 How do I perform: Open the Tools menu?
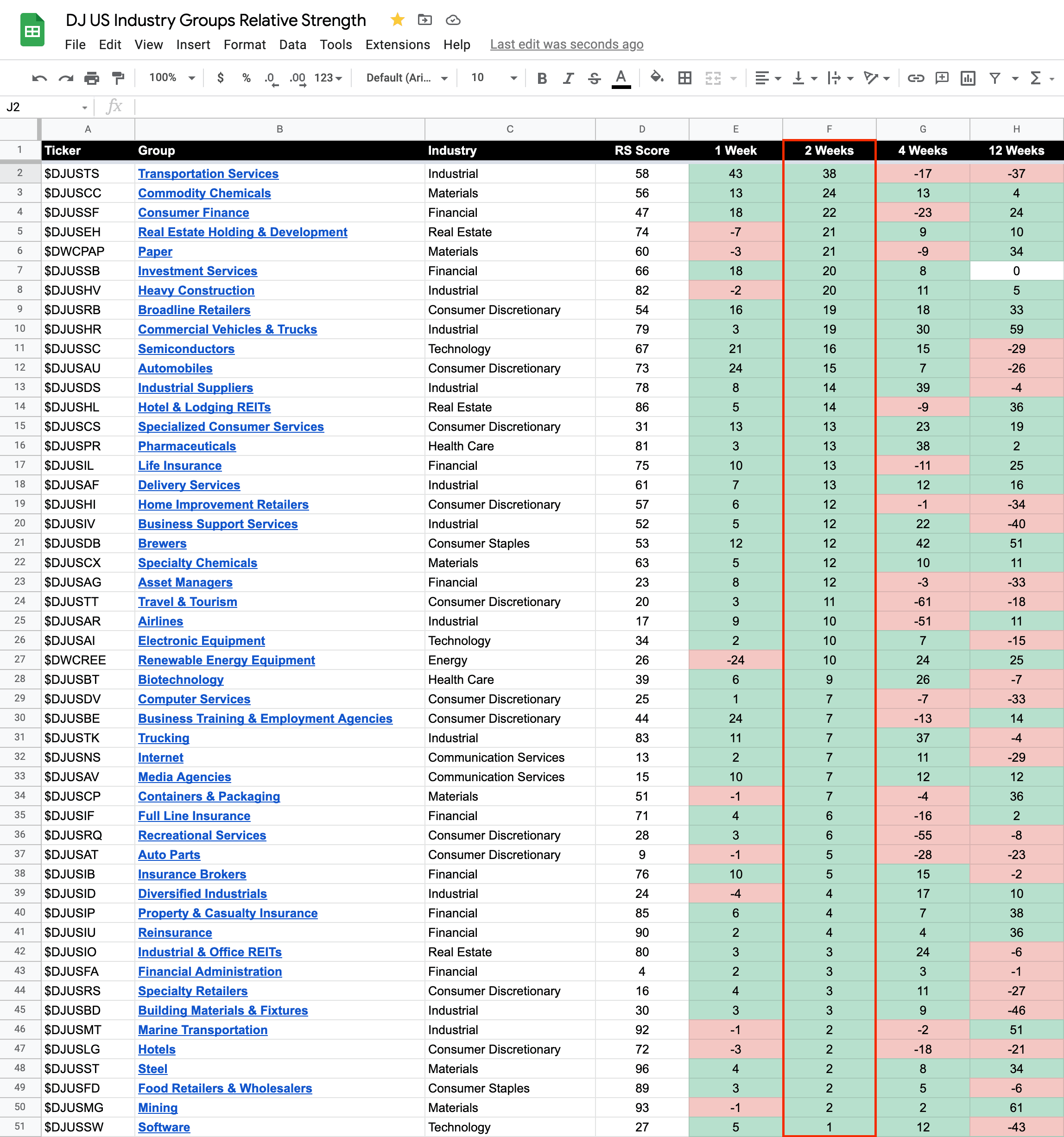(336, 44)
